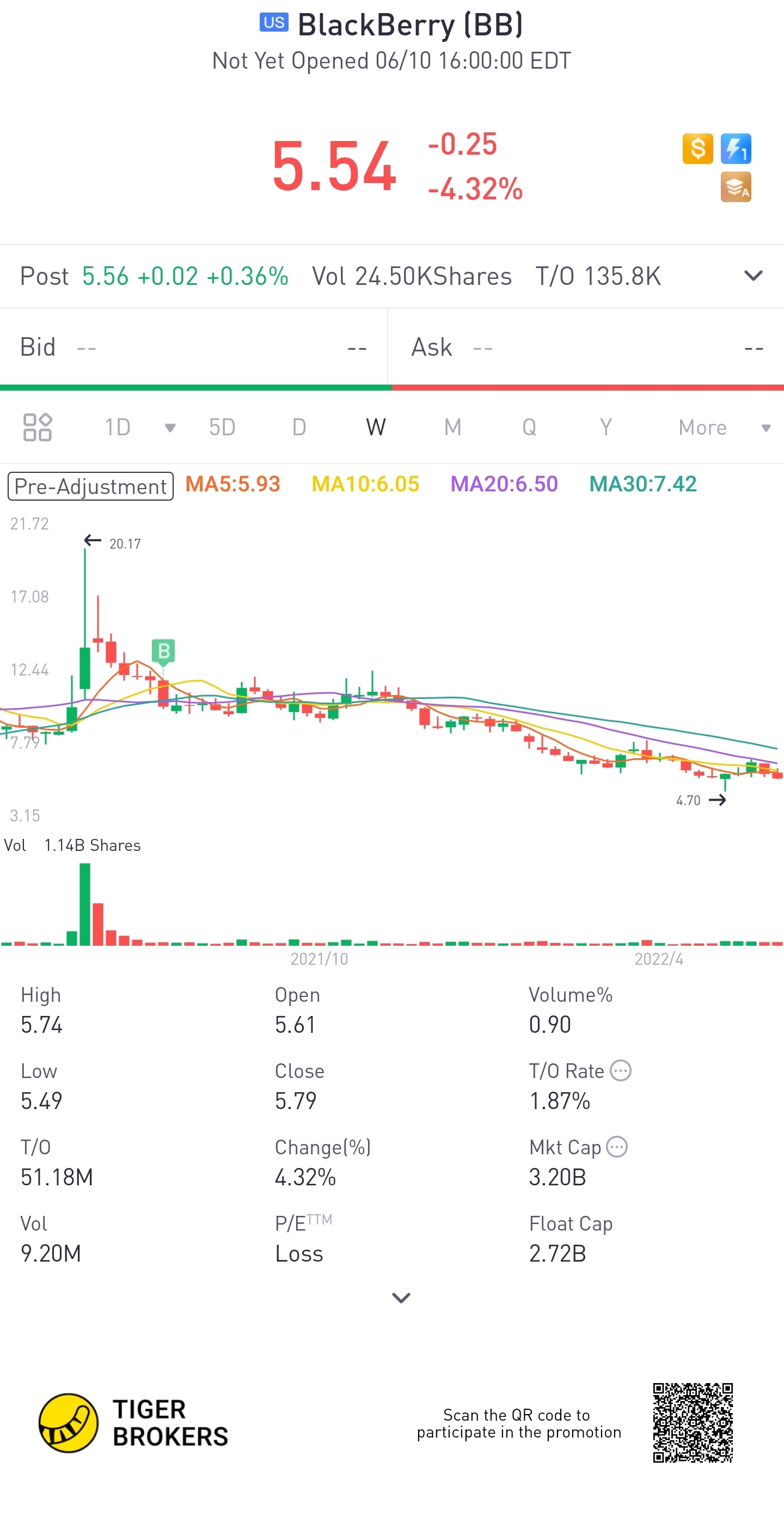Viewport: 784px width, 1522px height.
Task: Tap the Bid price row
Action: 194,347
